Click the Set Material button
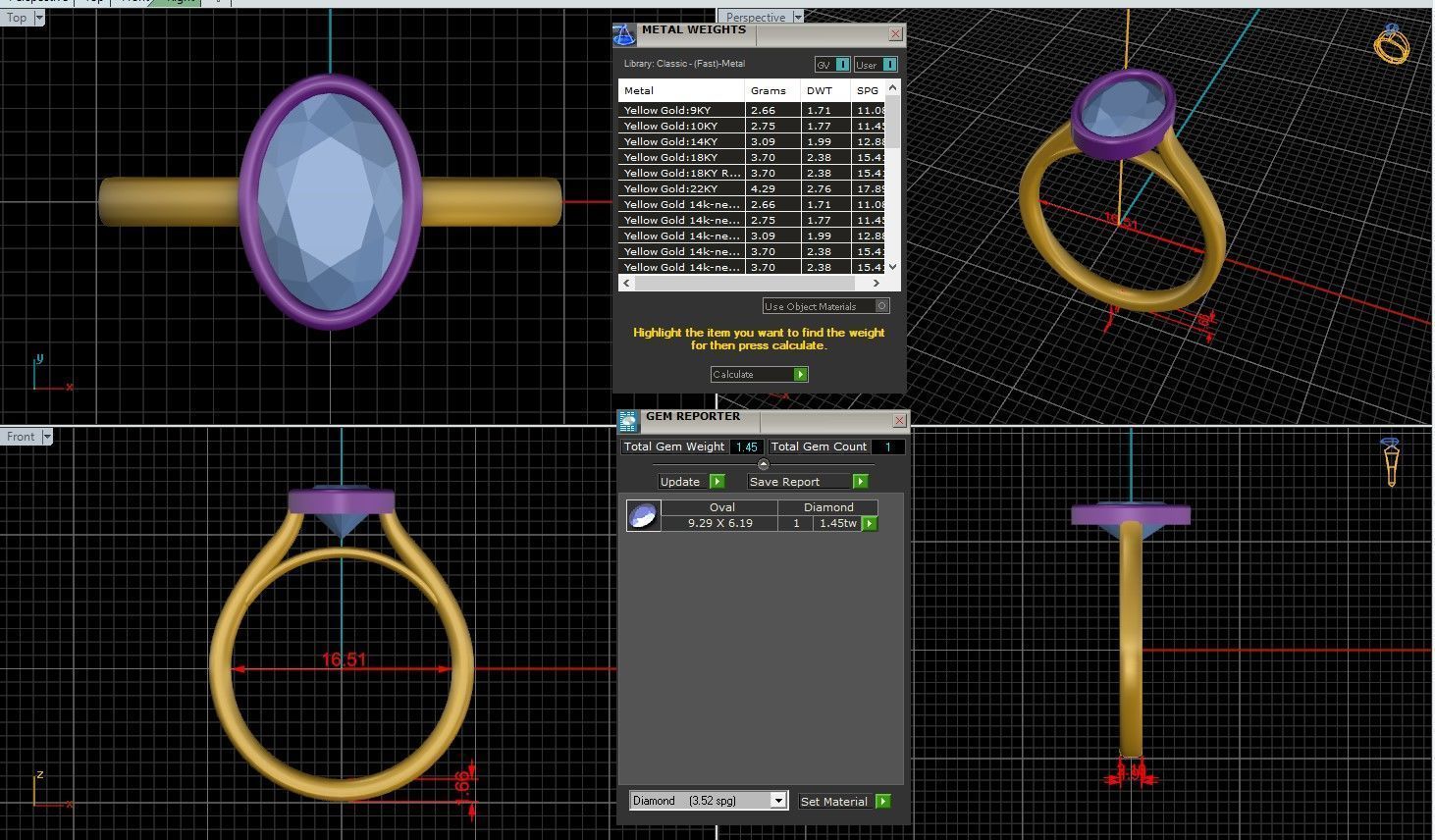 coord(844,802)
